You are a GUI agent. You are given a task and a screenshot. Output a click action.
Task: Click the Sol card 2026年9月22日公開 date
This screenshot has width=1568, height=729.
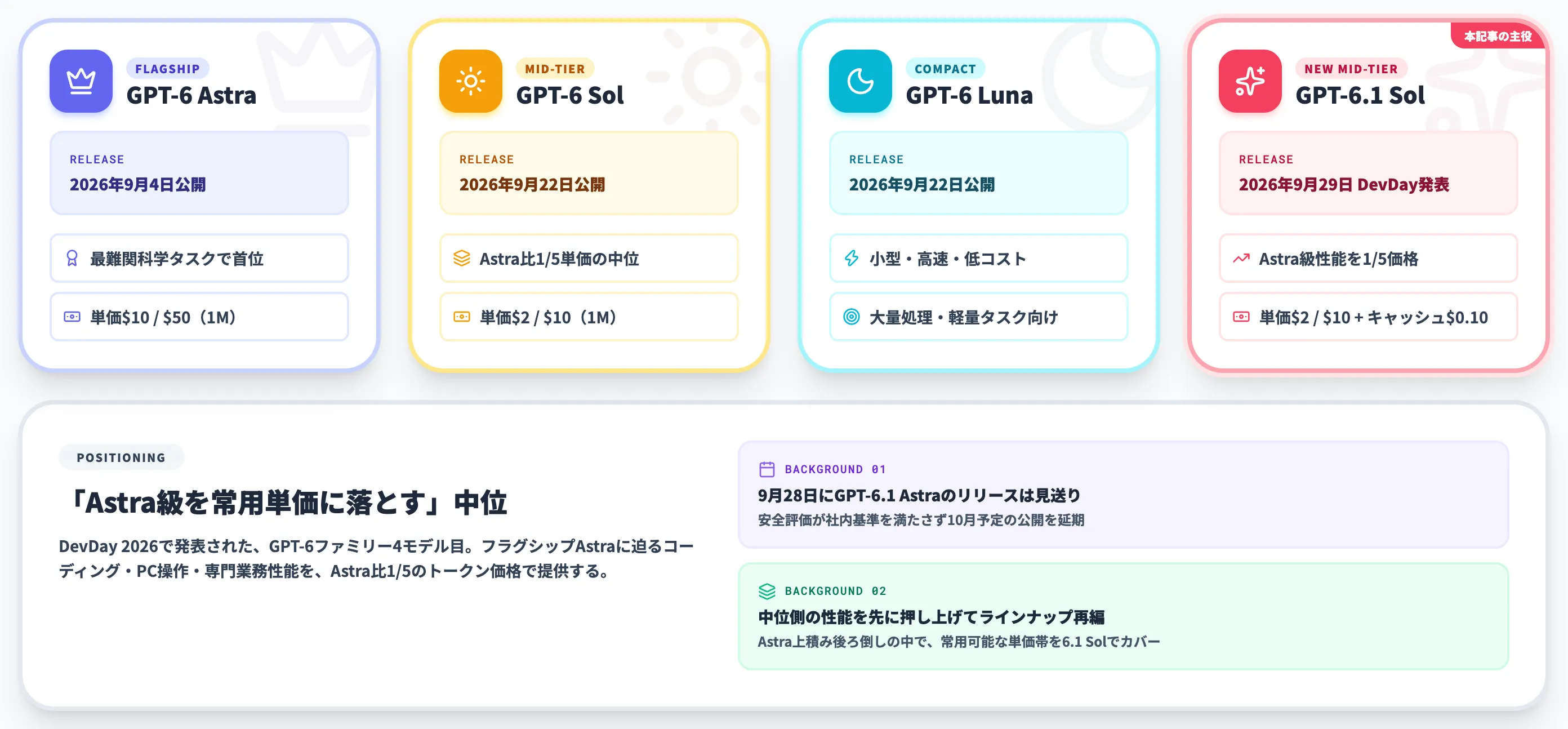532,185
